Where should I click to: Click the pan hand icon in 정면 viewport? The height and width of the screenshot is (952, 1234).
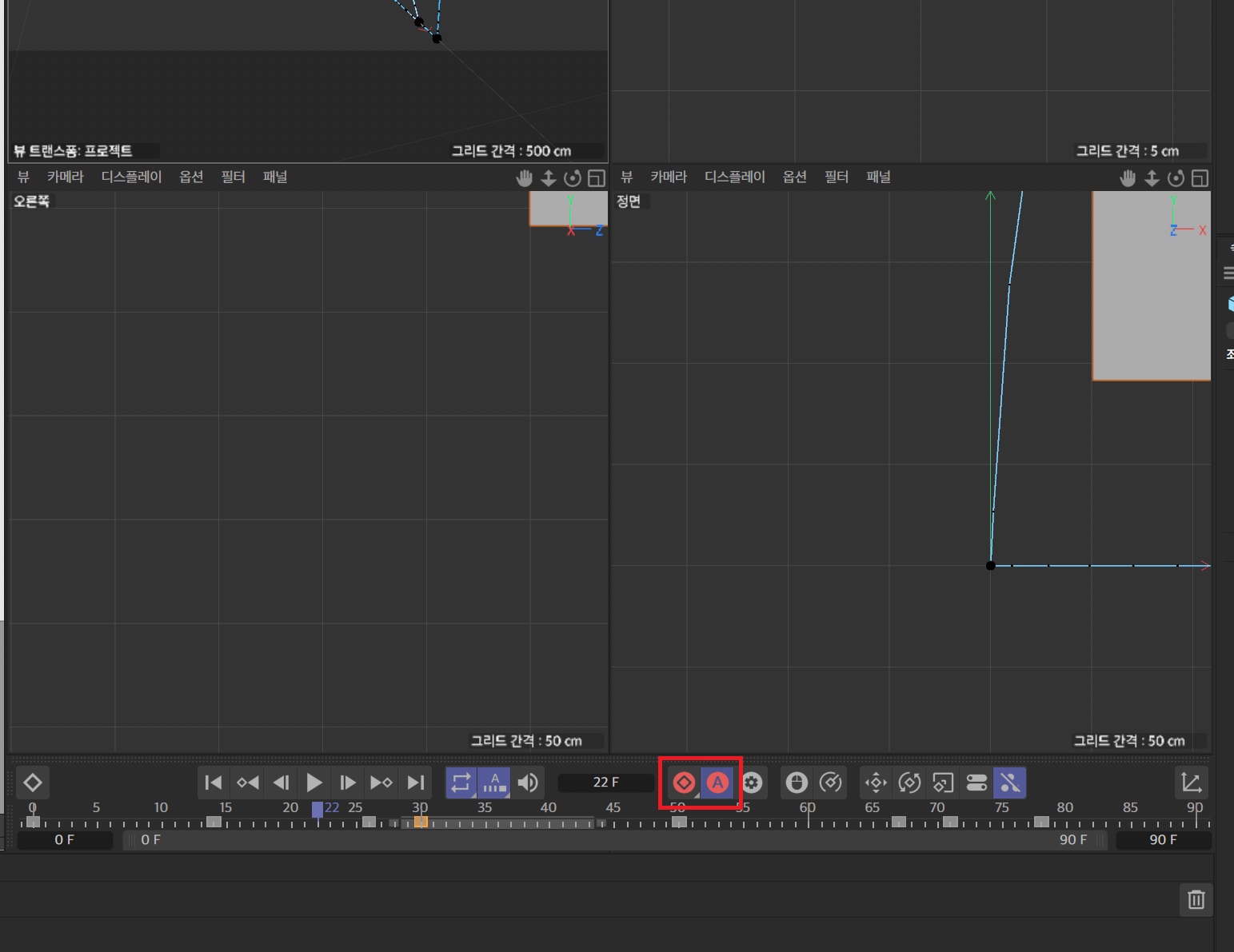[x=1128, y=178]
